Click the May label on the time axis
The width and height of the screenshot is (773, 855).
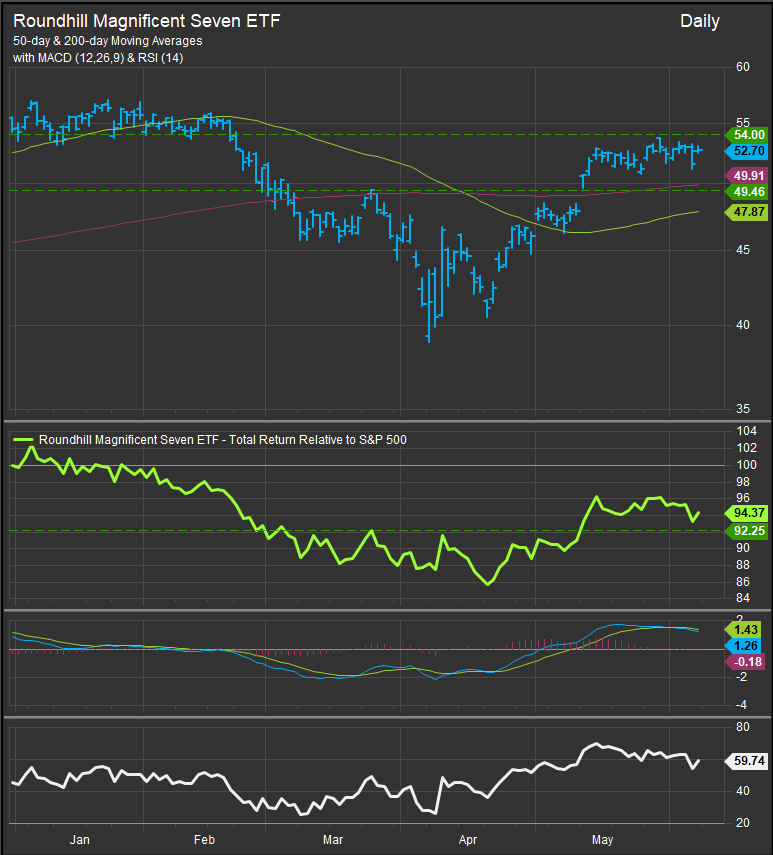tap(602, 840)
